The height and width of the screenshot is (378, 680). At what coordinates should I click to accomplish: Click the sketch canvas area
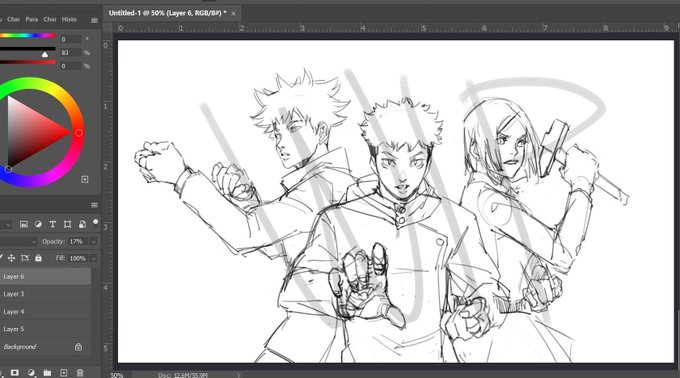click(x=396, y=201)
